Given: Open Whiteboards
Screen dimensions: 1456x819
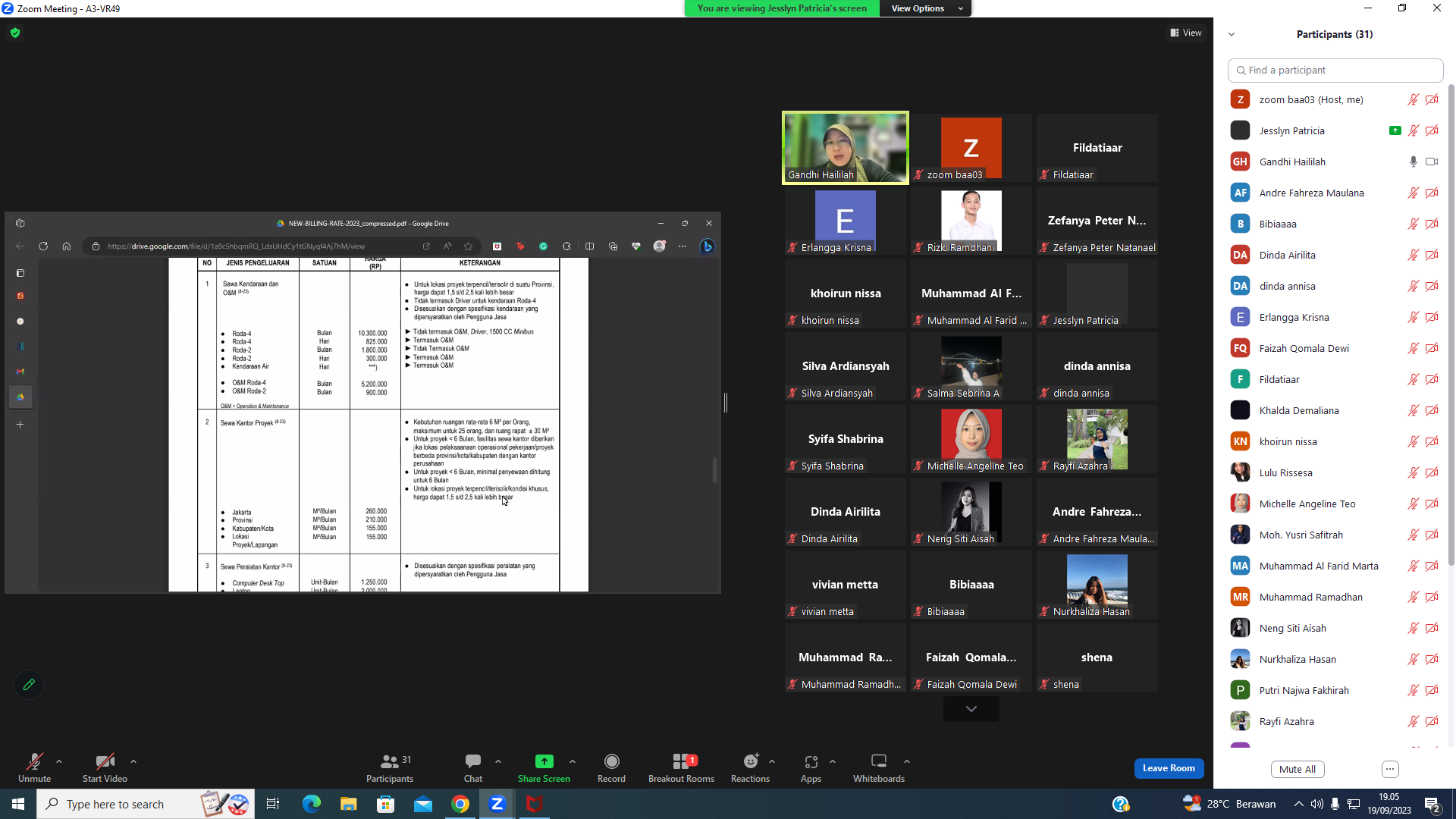Looking at the screenshot, I should pos(879,767).
